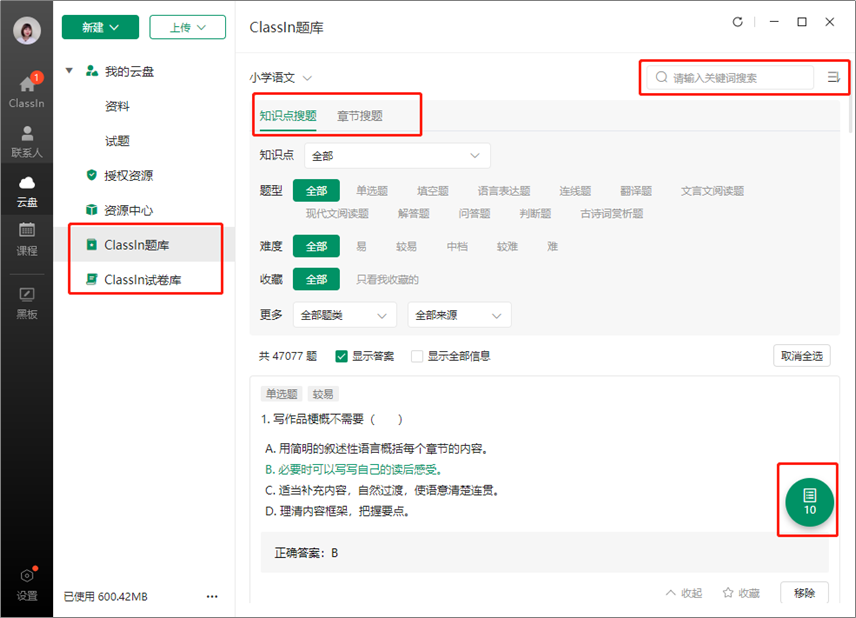Go to ClassIn home in sidebar

(x=27, y=90)
